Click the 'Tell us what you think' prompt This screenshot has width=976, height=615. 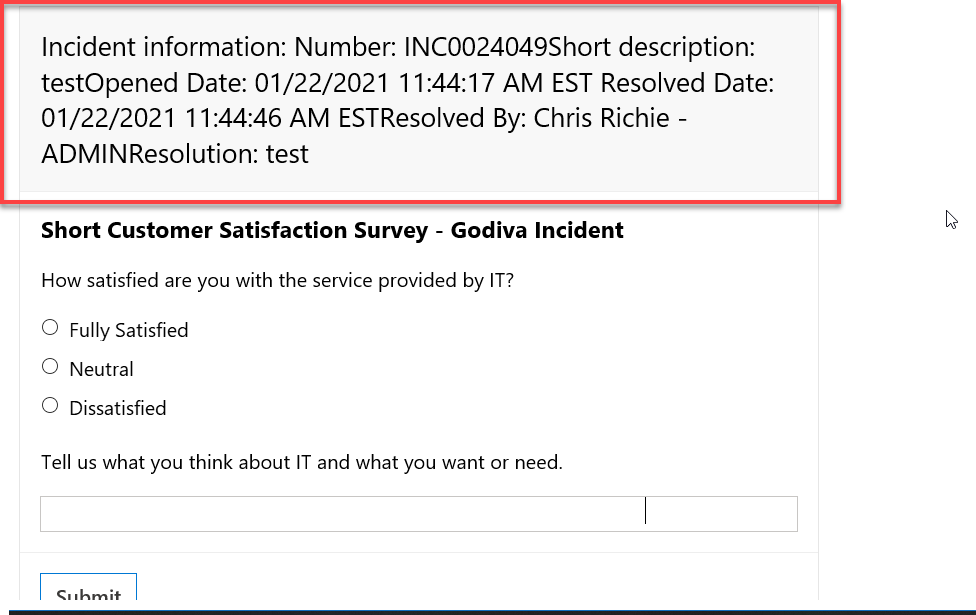click(x=302, y=462)
